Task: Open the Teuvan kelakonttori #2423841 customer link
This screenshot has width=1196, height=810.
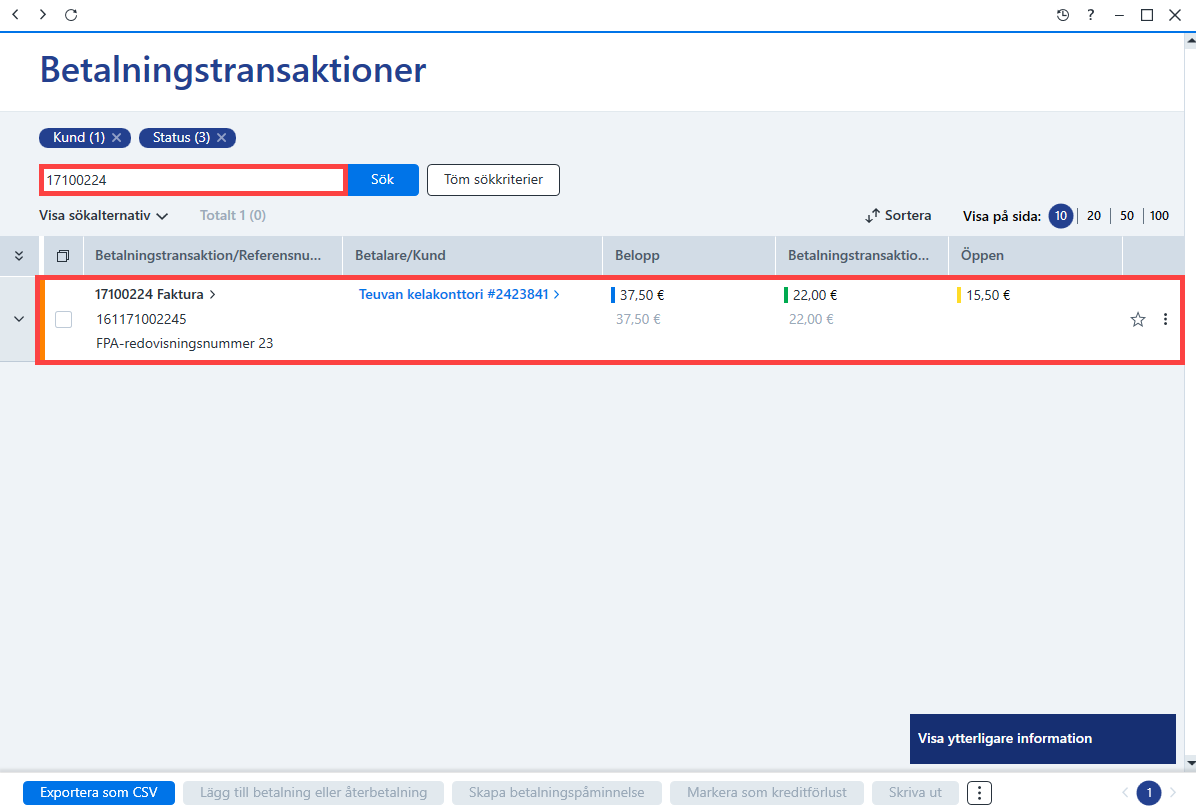Action: click(x=459, y=294)
